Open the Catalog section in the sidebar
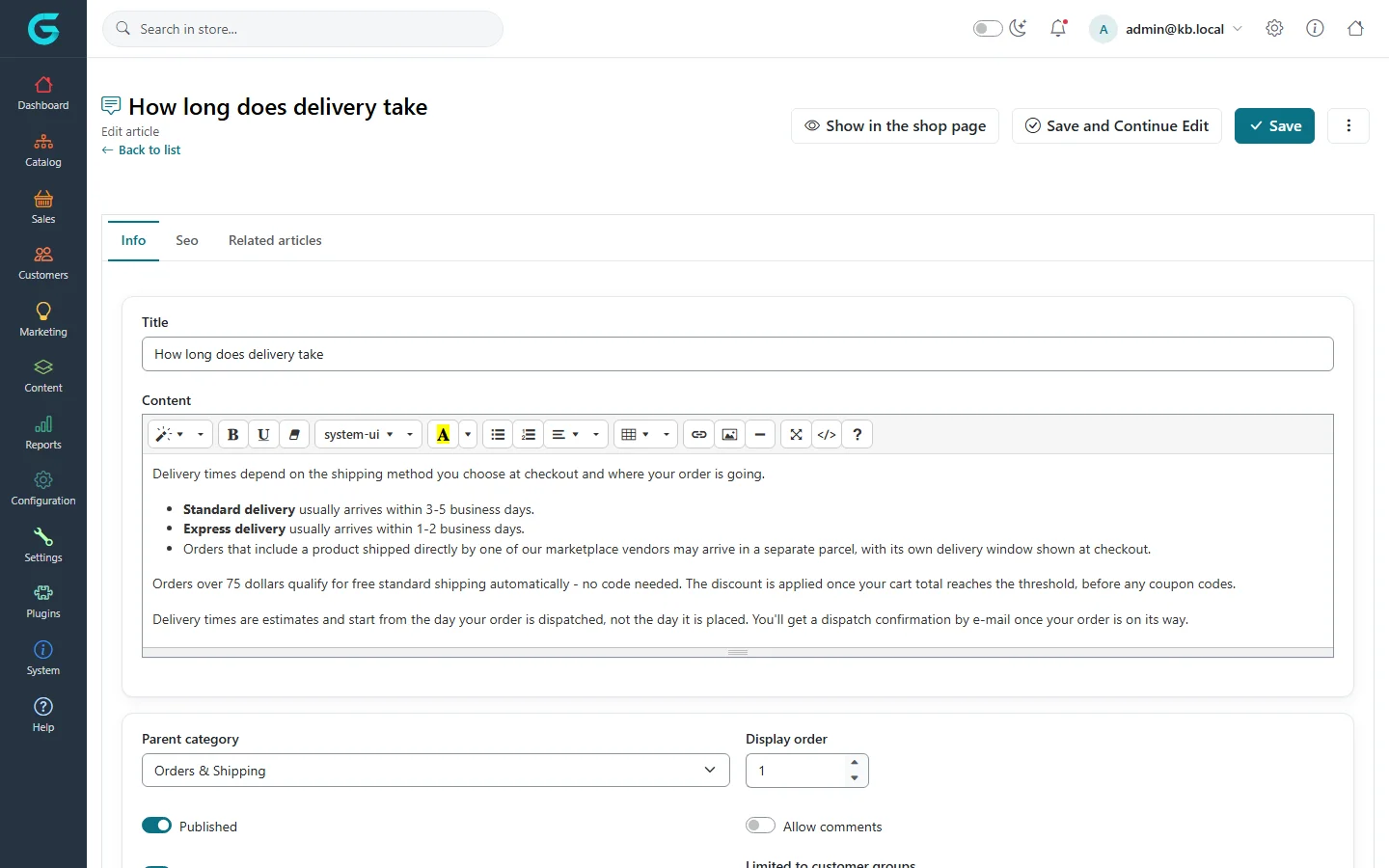 click(x=43, y=150)
